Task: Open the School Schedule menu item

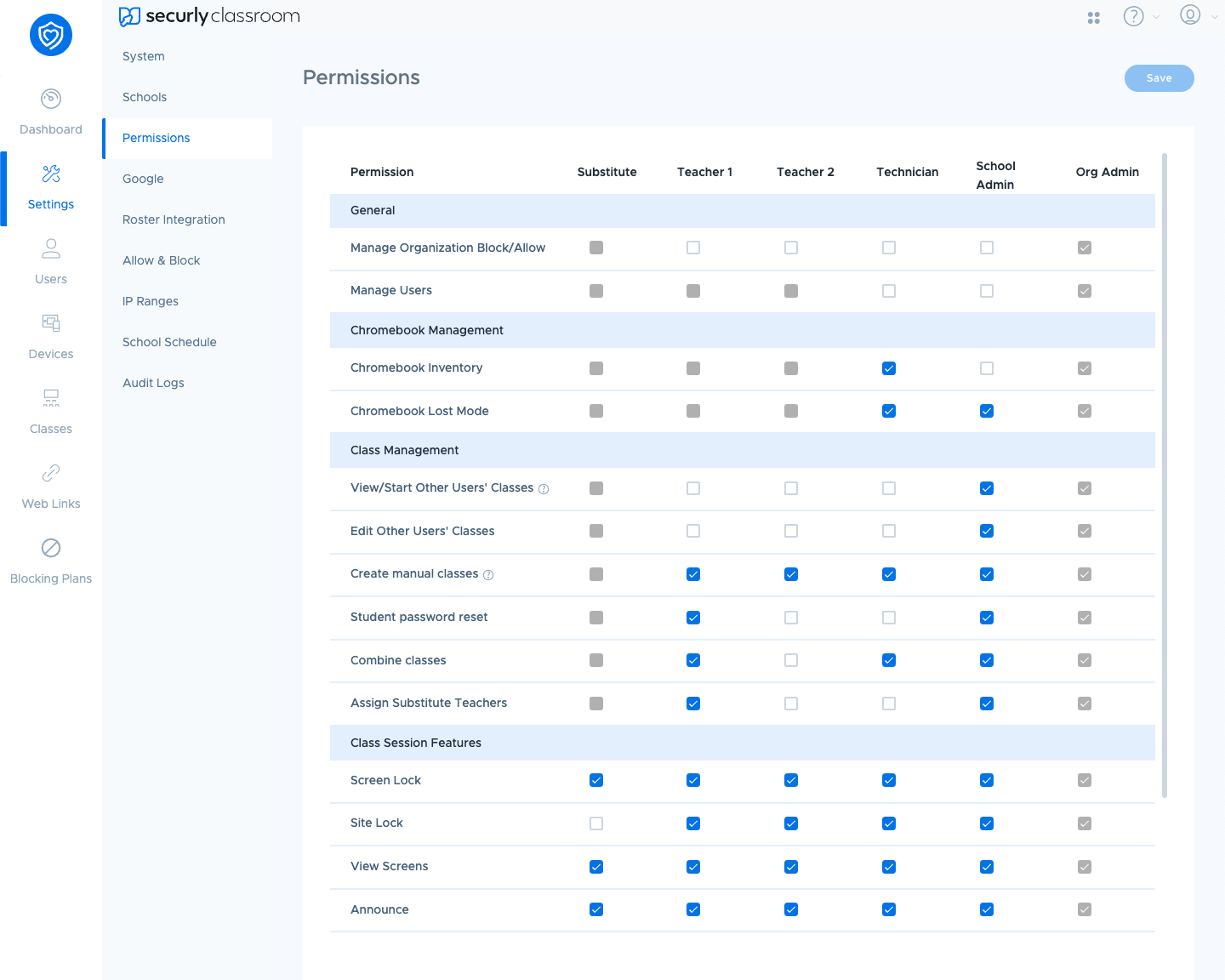Action: [187, 342]
